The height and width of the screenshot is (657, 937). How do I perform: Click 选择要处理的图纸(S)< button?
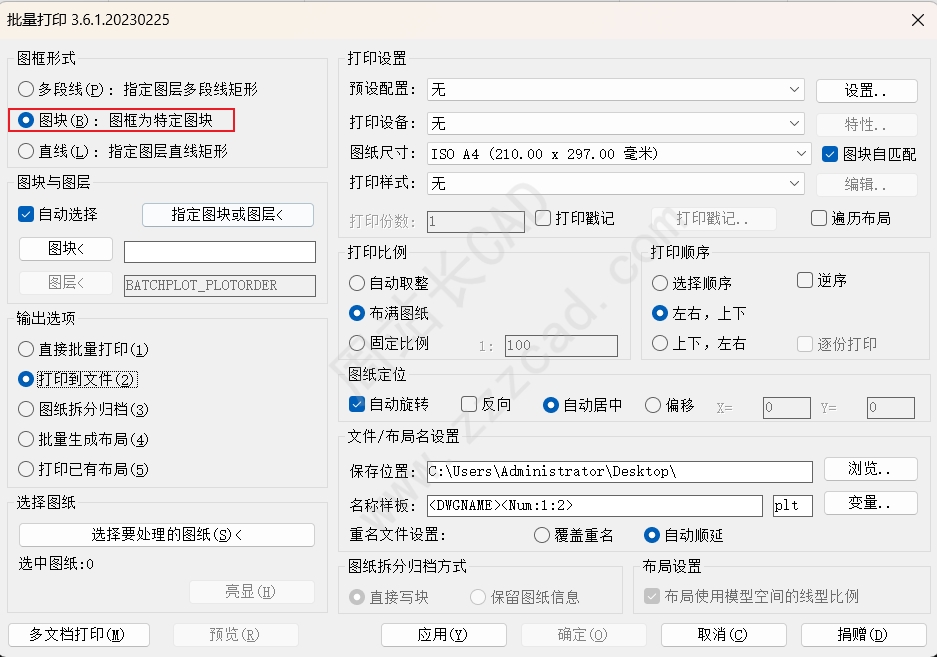167,534
